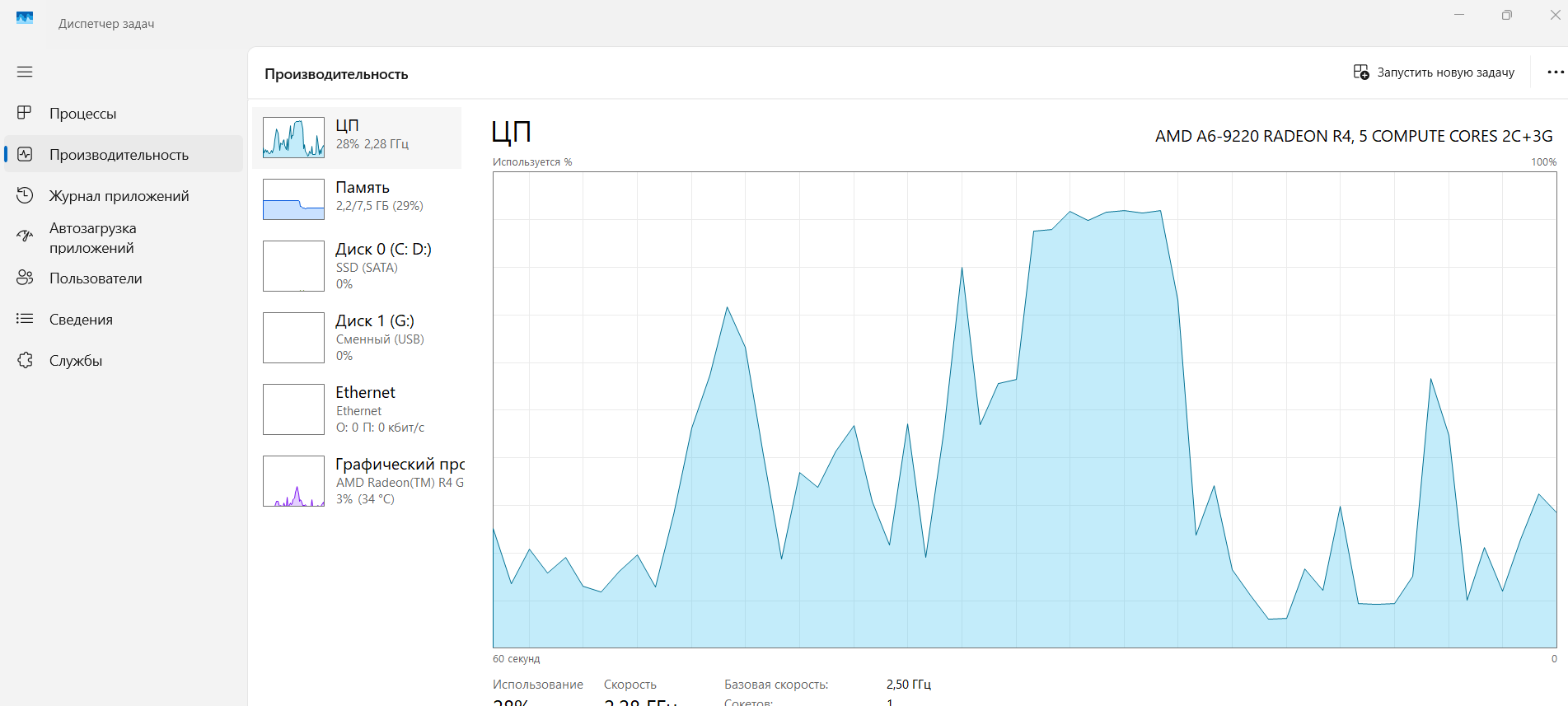Image resolution: width=1568 pixels, height=706 pixels.
Task: Click the Производительность sidebar icon
Action: [x=25, y=154]
